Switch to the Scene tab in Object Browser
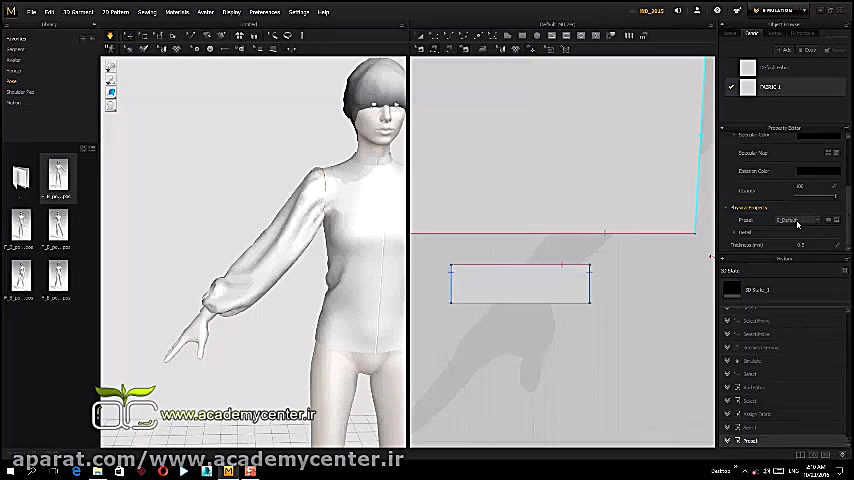This screenshot has width=854, height=480. (x=730, y=33)
